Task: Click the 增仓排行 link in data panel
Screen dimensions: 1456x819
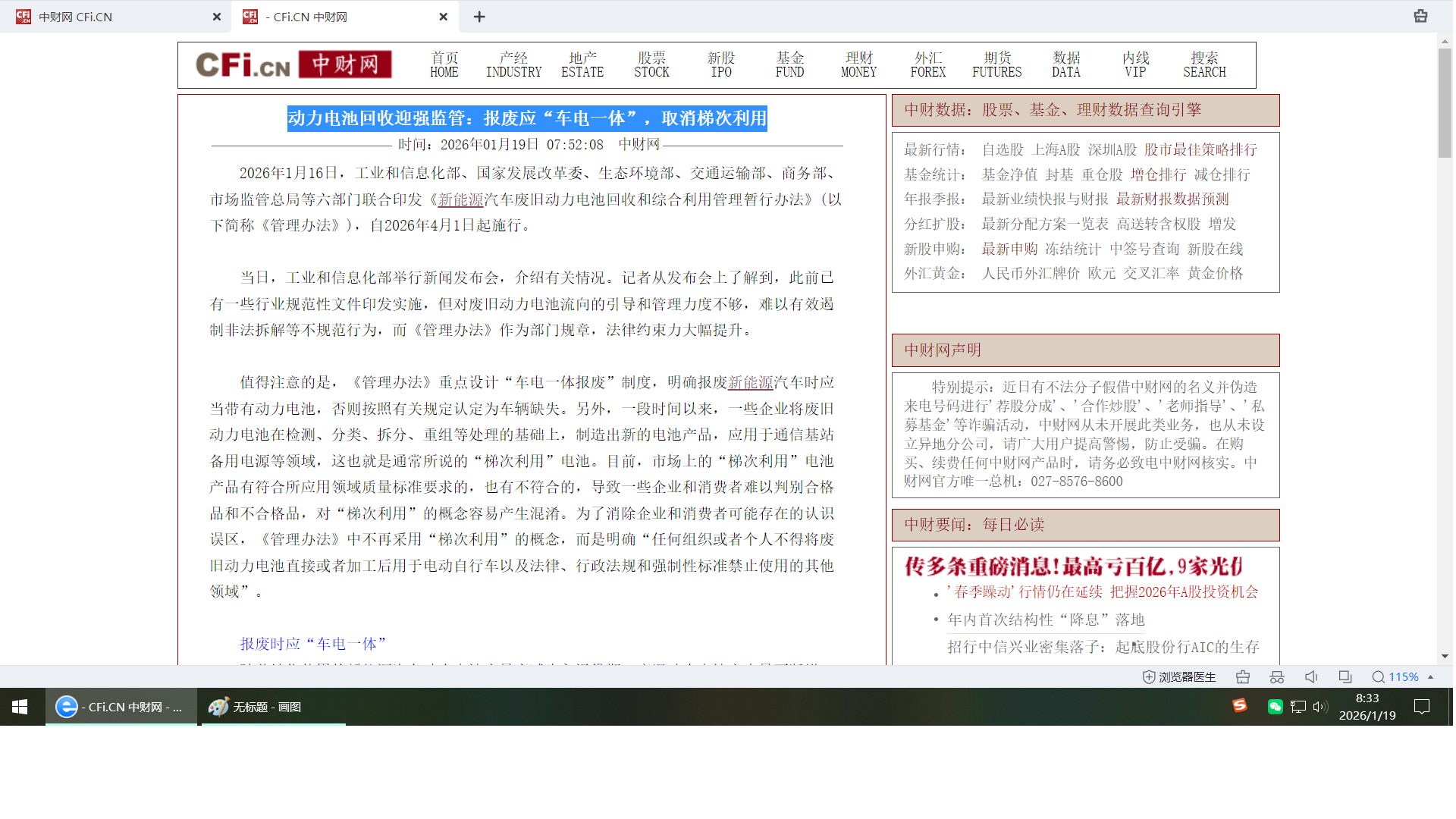Action: (x=1158, y=174)
